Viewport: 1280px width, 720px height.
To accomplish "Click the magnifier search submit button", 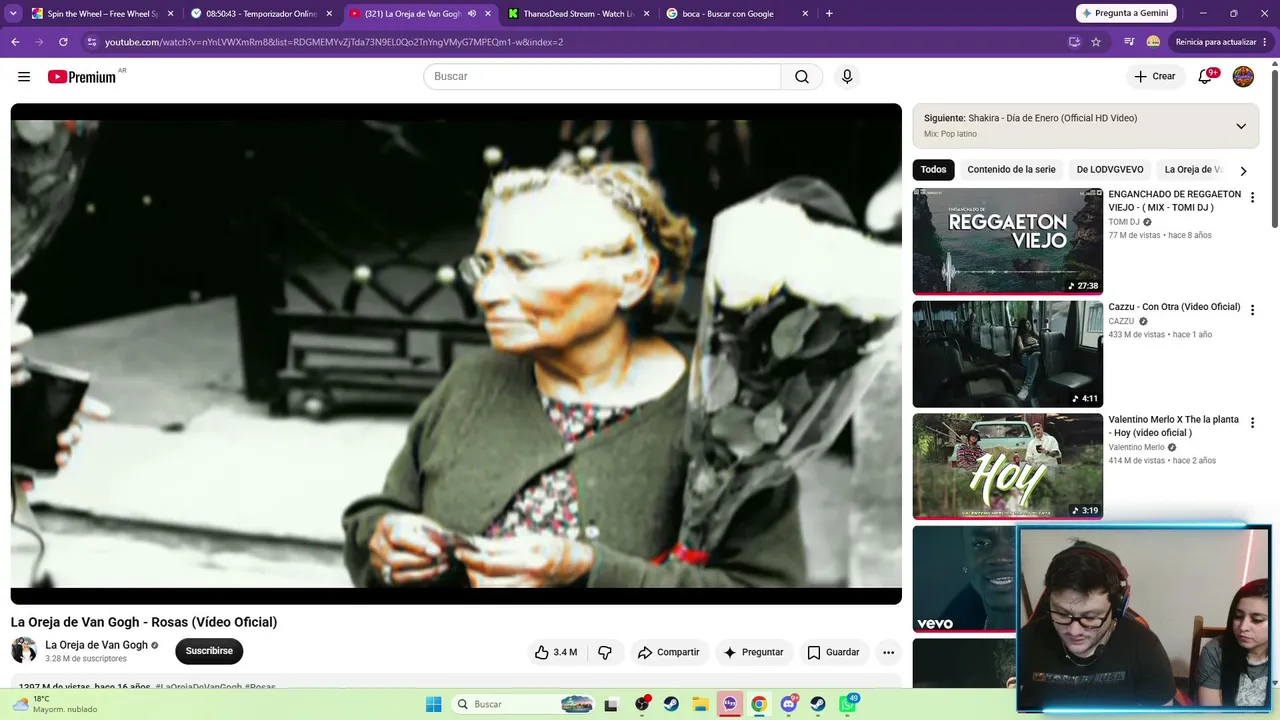I will pyautogui.click(x=802, y=77).
